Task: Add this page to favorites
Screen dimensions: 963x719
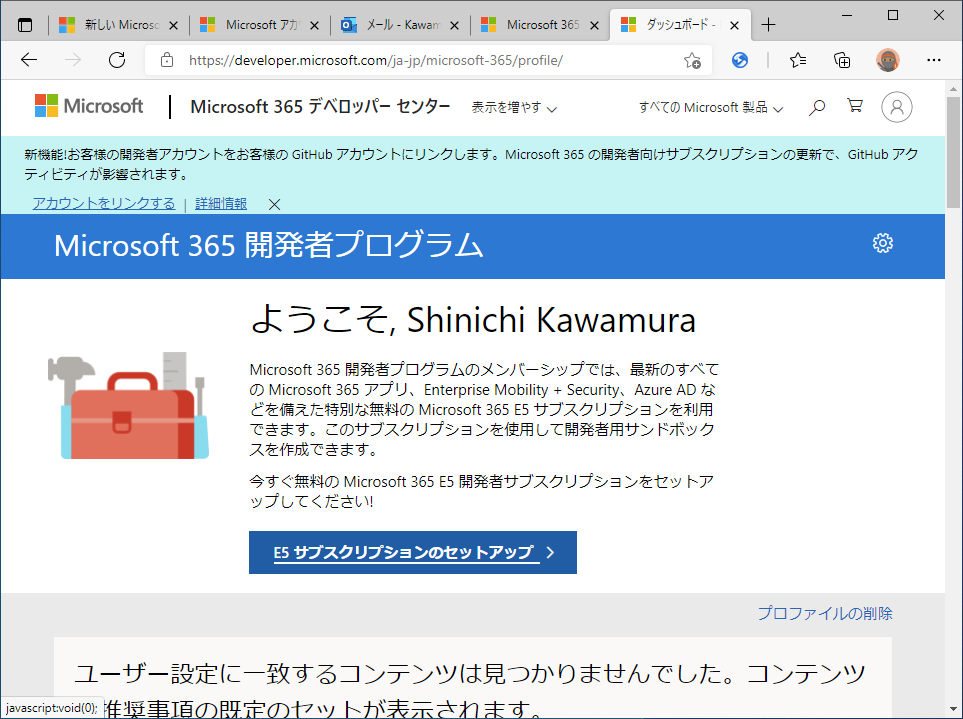Action: coord(692,60)
